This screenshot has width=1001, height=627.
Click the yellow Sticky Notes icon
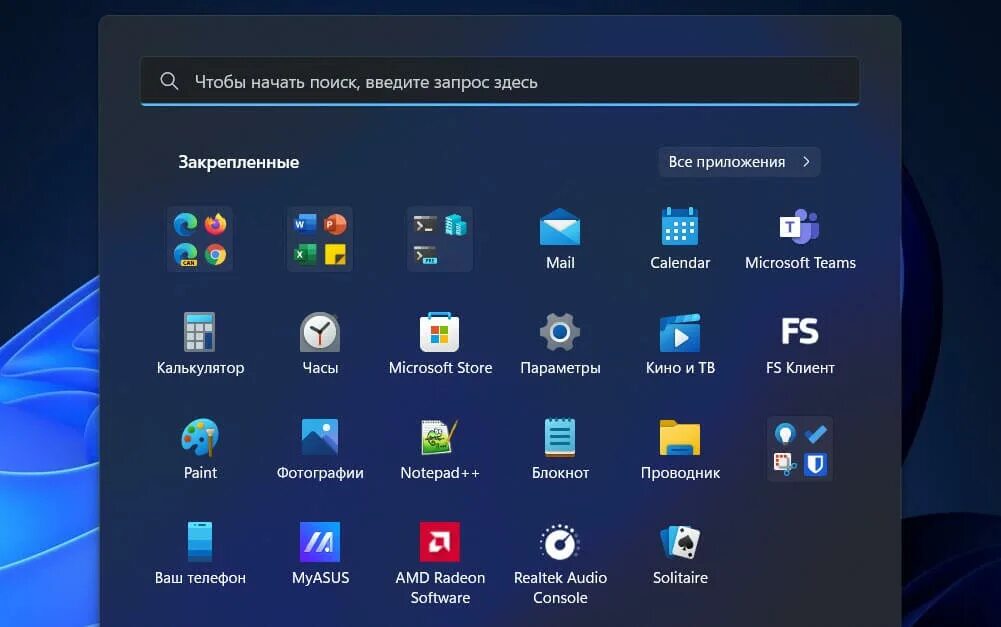point(335,255)
